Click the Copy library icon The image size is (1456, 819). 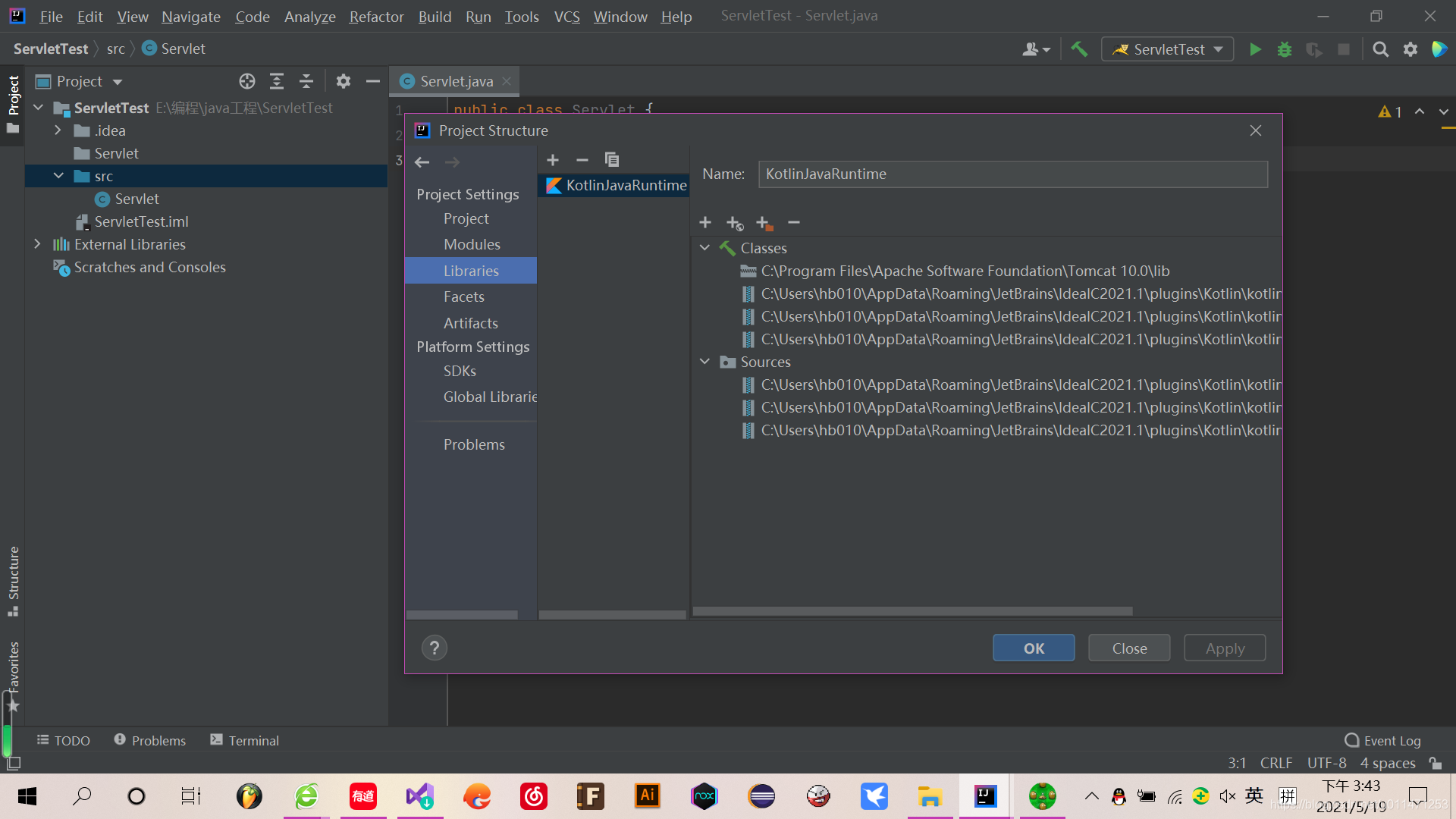[612, 160]
